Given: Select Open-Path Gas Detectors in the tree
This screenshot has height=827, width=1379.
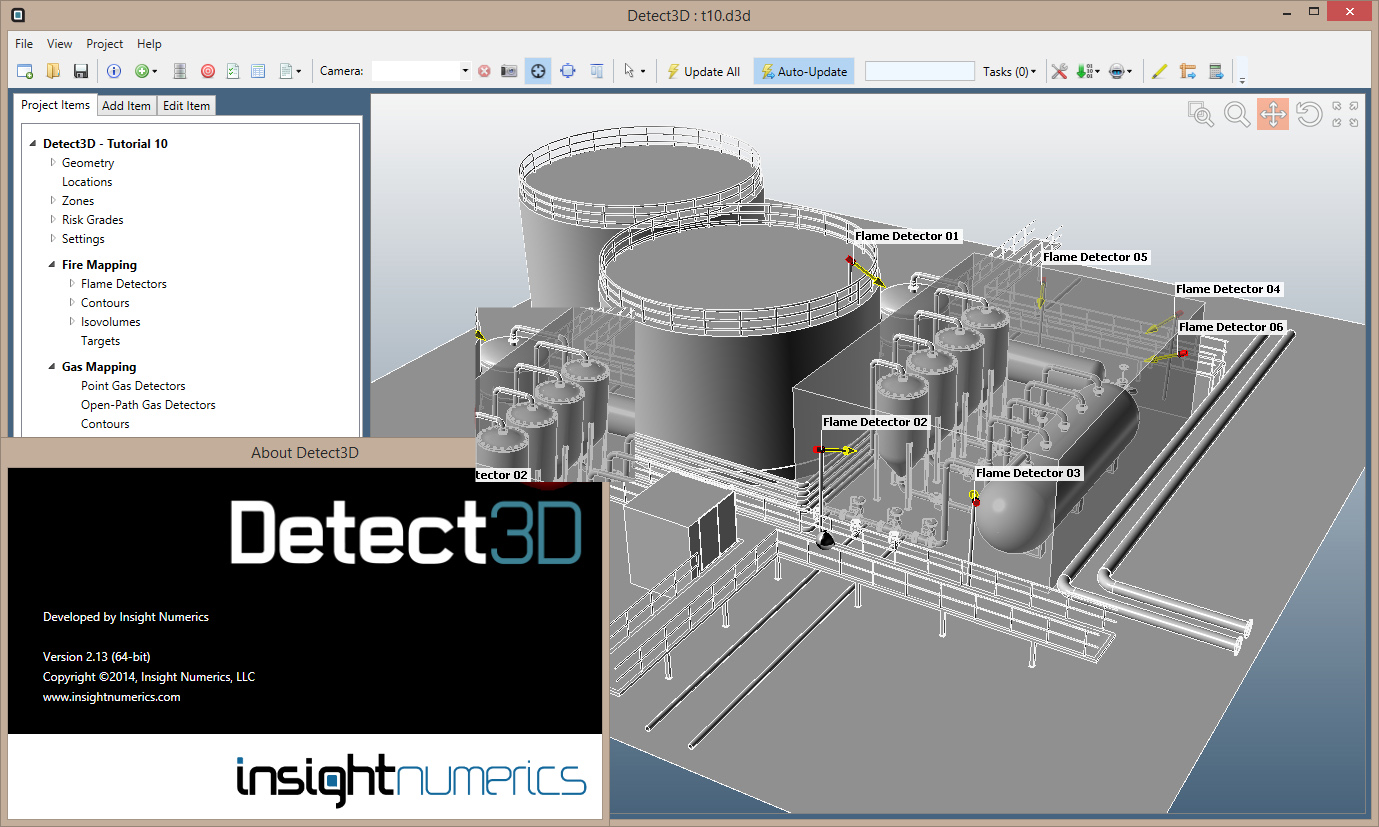Looking at the screenshot, I should coord(148,404).
